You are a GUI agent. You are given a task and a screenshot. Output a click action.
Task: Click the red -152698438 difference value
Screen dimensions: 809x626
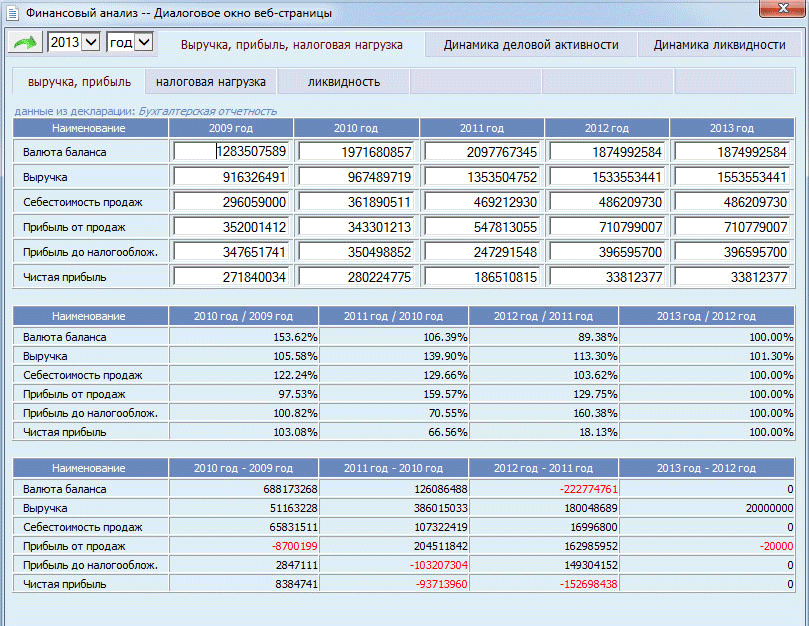point(589,584)
